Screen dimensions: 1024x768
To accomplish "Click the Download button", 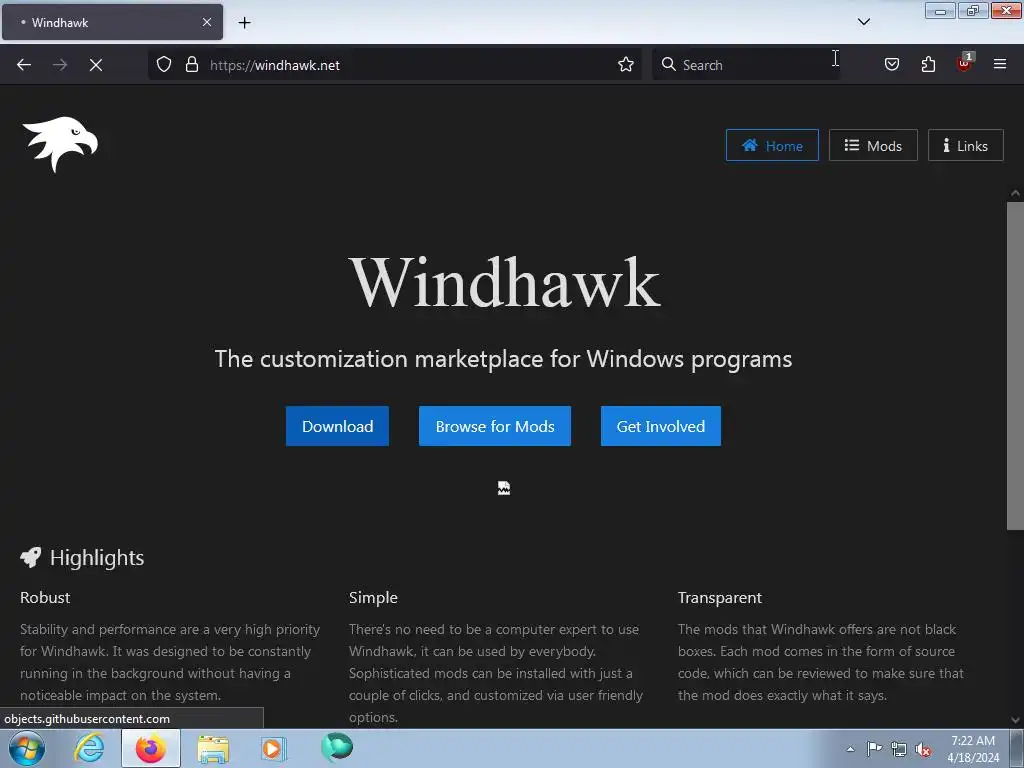I will click(337, 426).
